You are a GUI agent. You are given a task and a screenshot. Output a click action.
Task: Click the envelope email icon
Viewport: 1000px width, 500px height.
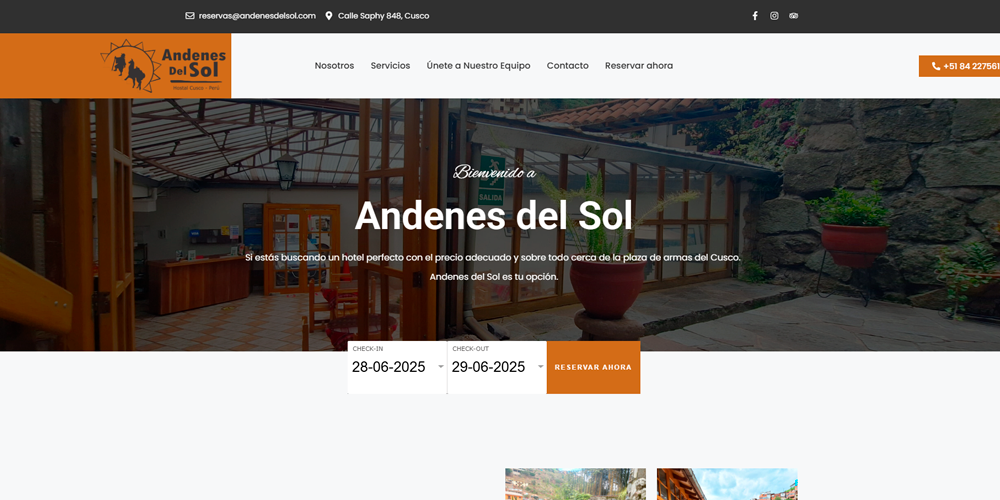[x=189, y=16]
